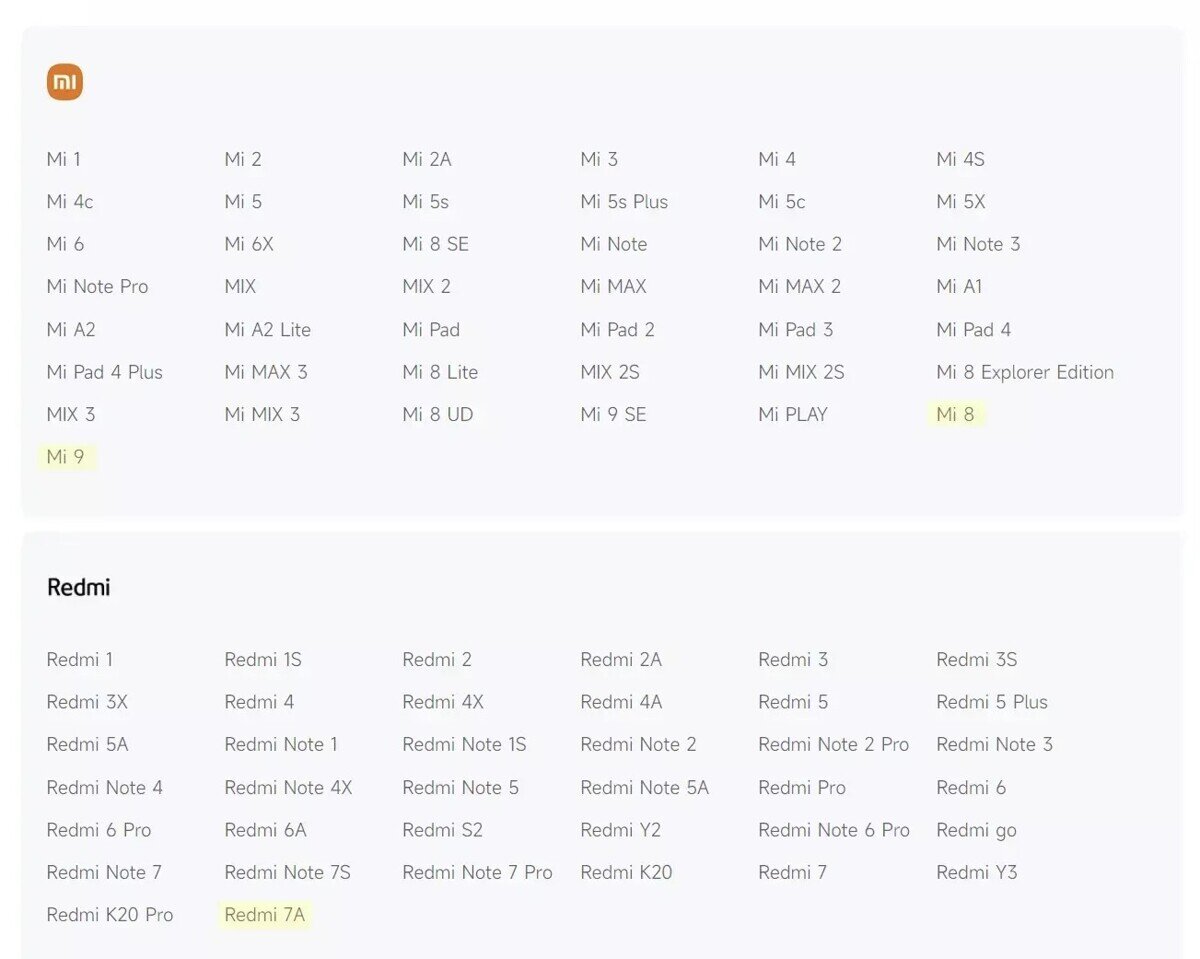Open the Redmi K20 Pro link
1200x959 pixels.
pos(110,915)
